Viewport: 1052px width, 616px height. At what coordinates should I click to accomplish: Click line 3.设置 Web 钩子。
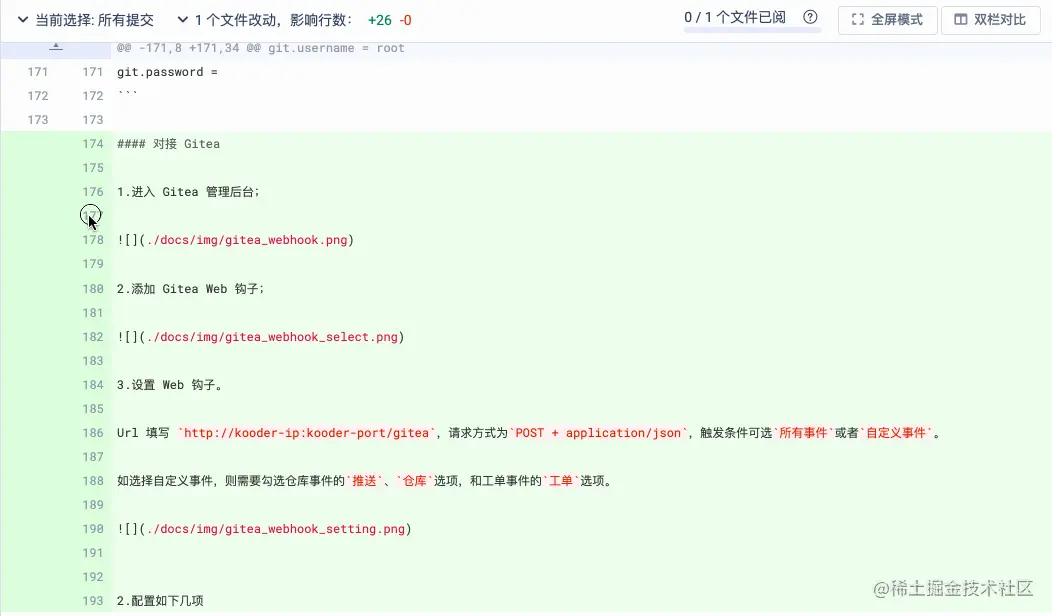point(170,385)
